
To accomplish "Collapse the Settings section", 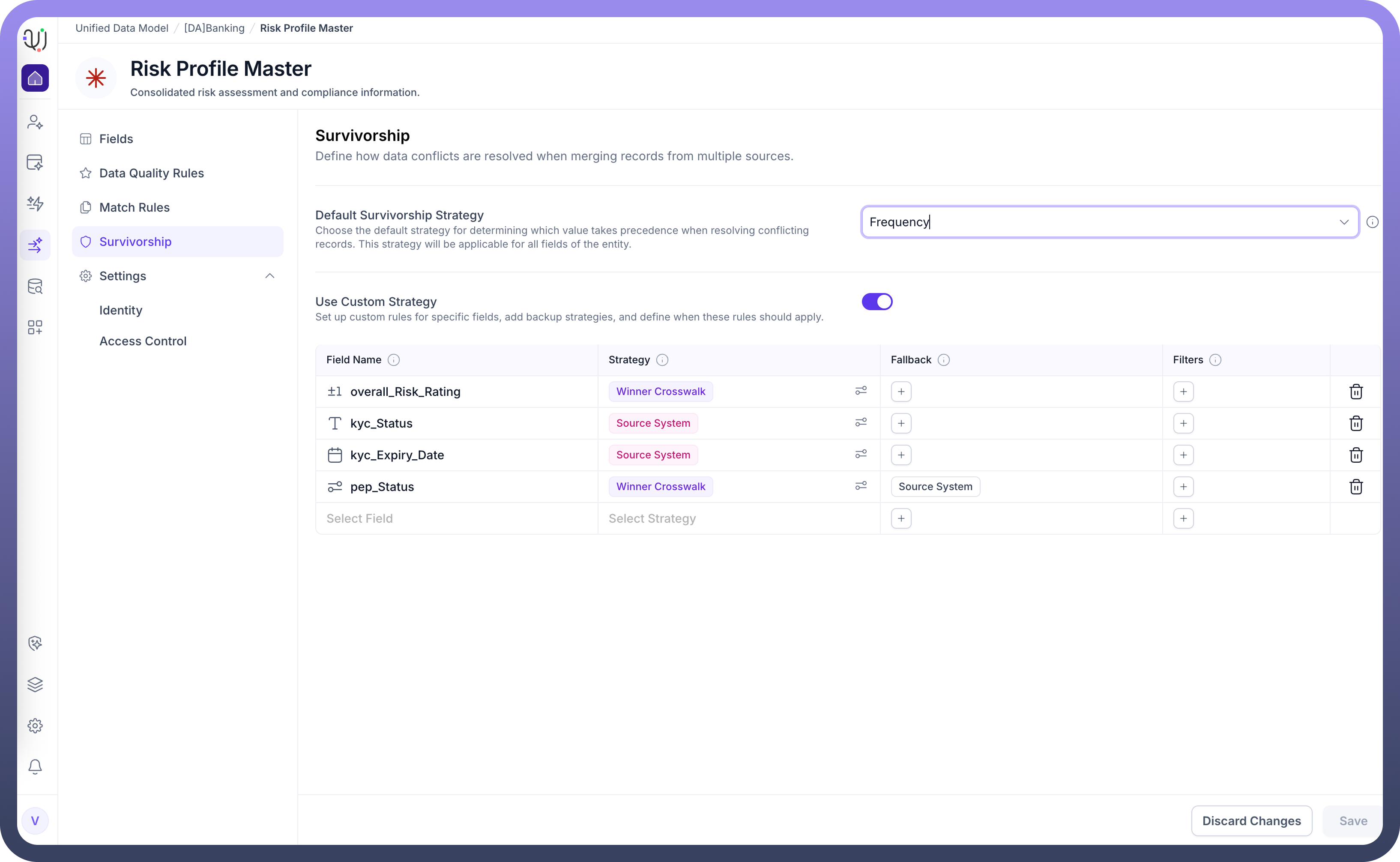I will pyautogui.click(x=269, y=276).
